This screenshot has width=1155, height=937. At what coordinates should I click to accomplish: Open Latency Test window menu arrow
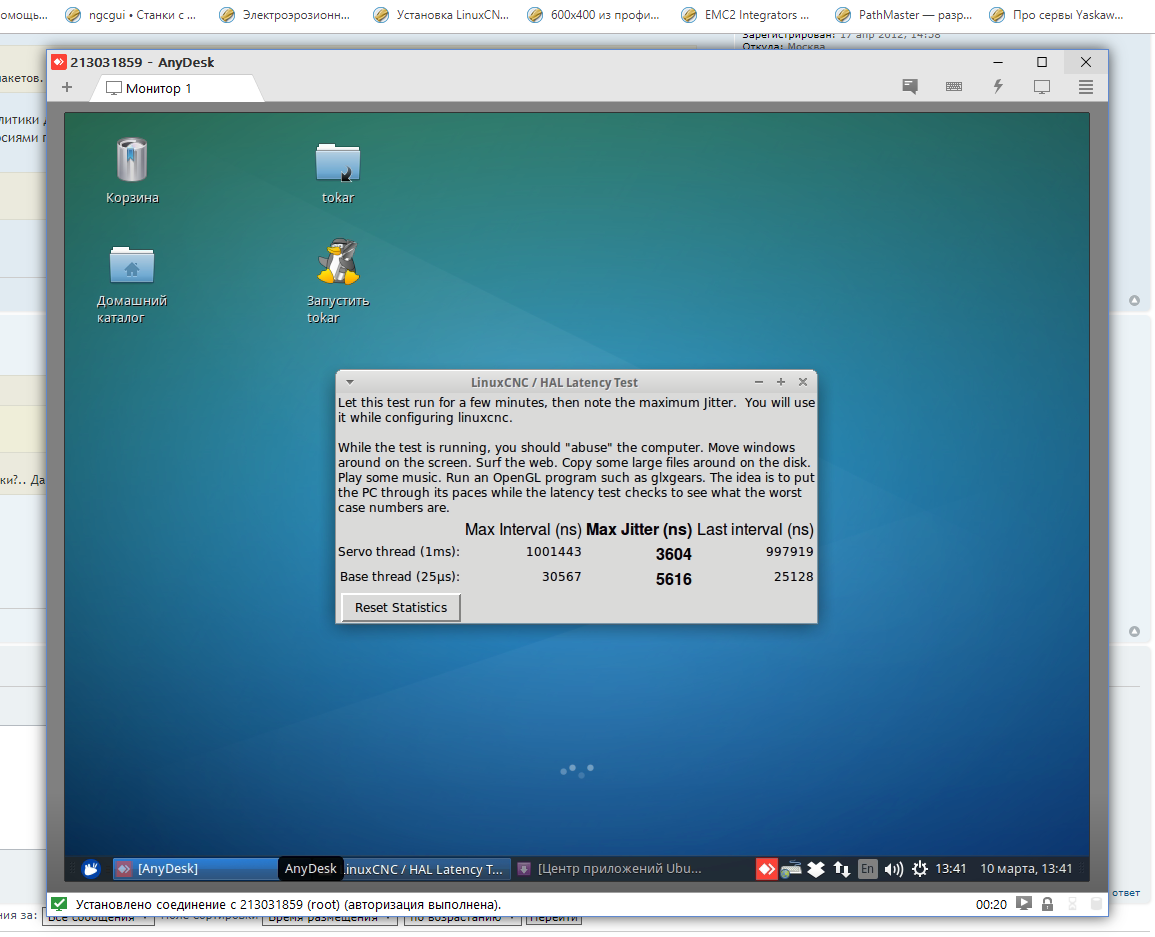(x=350, y=382)
